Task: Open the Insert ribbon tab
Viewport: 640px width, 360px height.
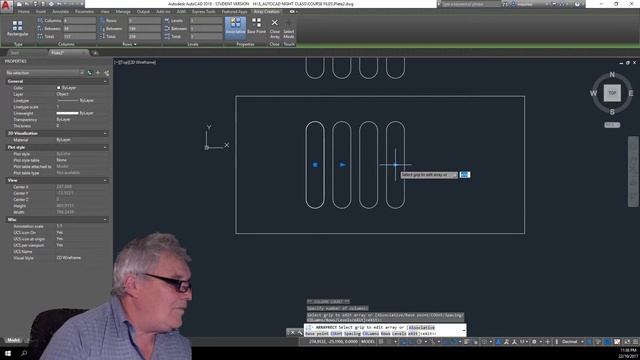Action: coord(41,12)
